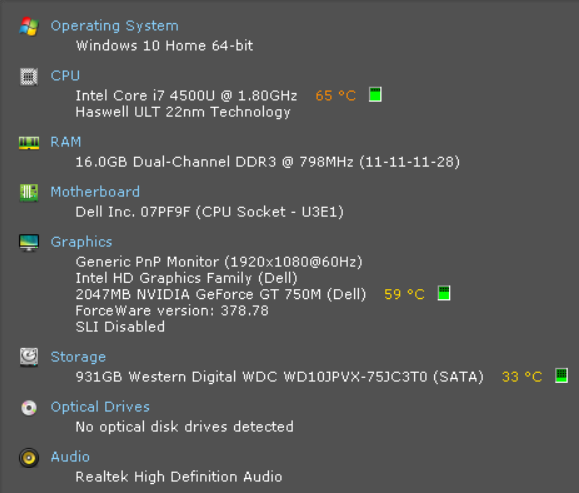Open the Operating System section link

click(114, 26)
